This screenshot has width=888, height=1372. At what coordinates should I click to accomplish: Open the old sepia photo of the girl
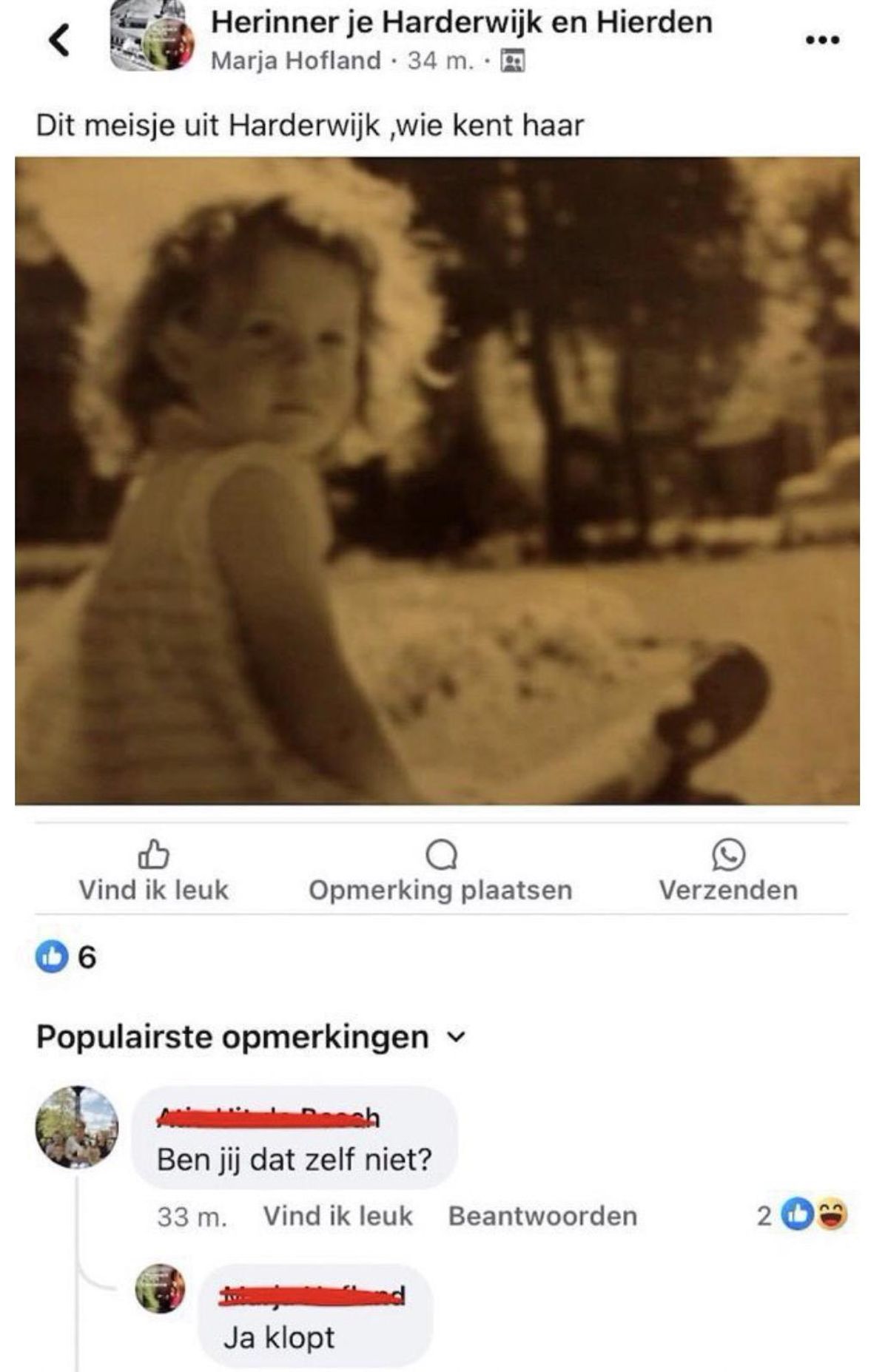[x=437, y=481]
